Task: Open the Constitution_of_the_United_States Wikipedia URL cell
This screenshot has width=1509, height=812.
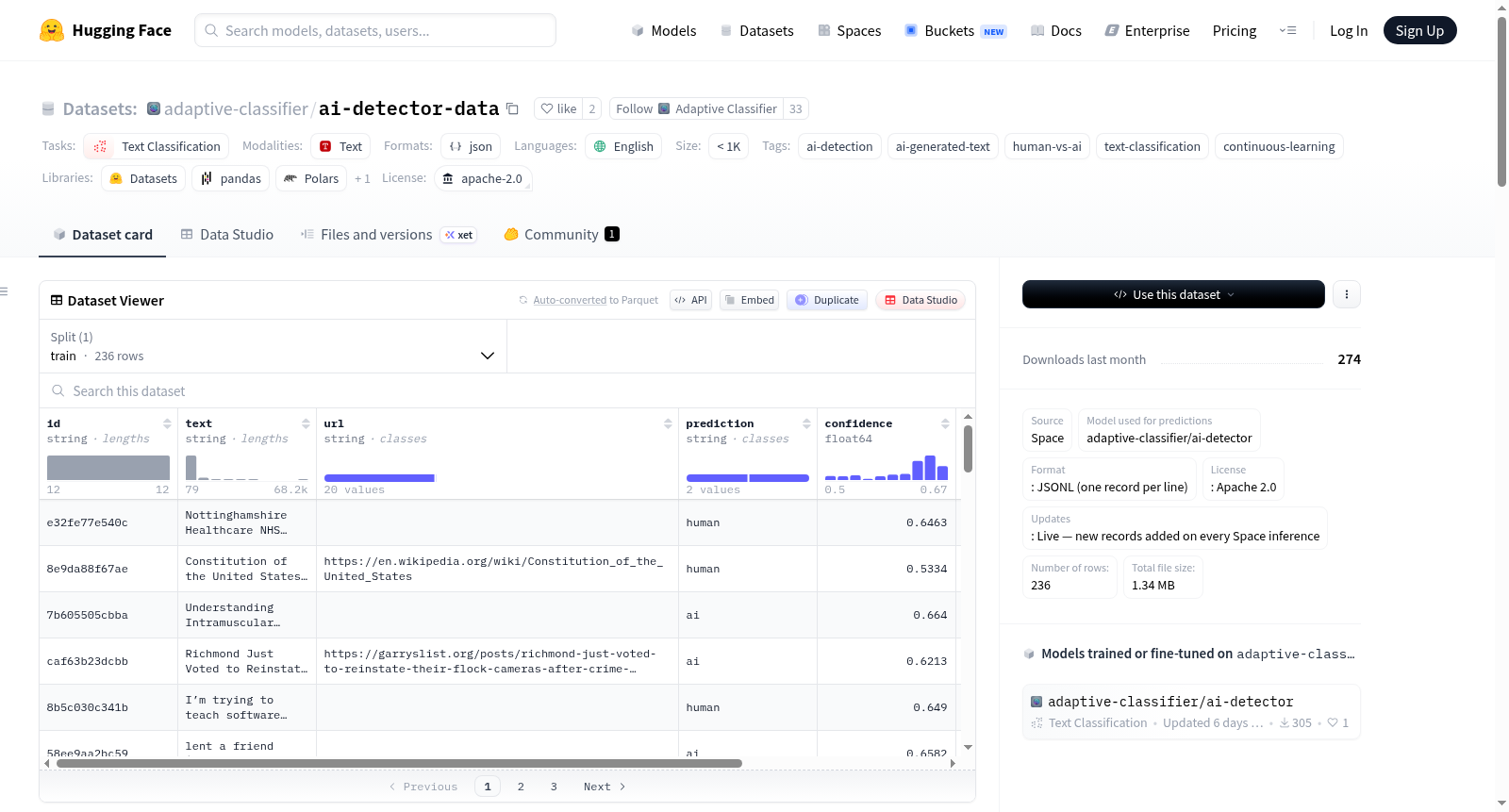Action: [497, 569]
